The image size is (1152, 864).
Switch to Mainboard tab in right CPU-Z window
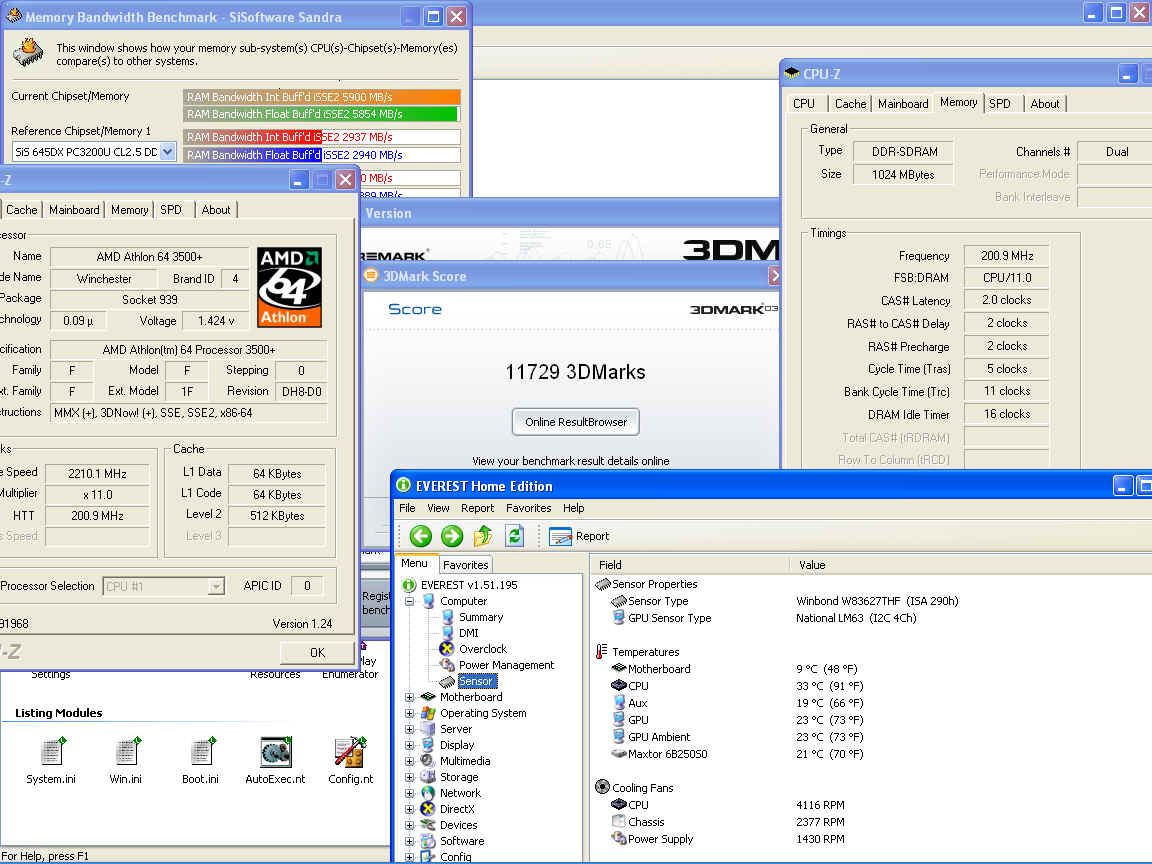[903, 104]
